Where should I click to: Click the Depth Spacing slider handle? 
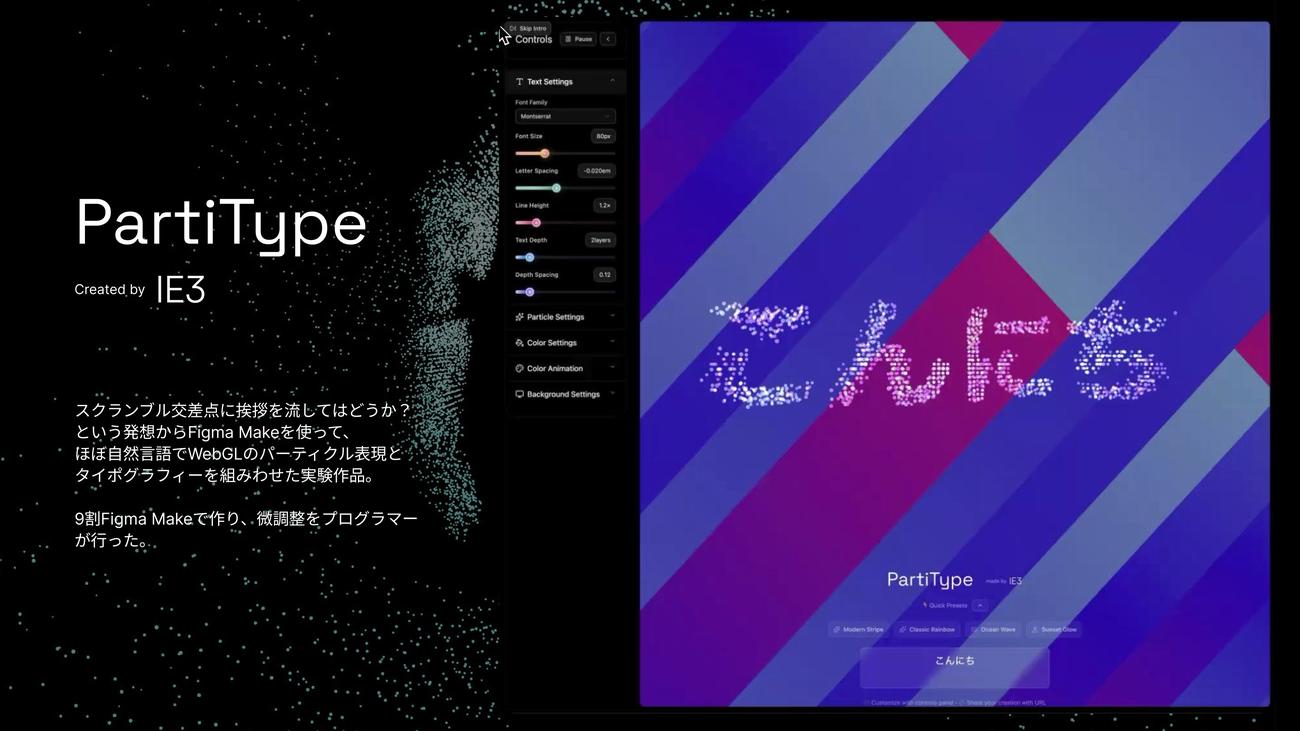click(x=529, y=292)
